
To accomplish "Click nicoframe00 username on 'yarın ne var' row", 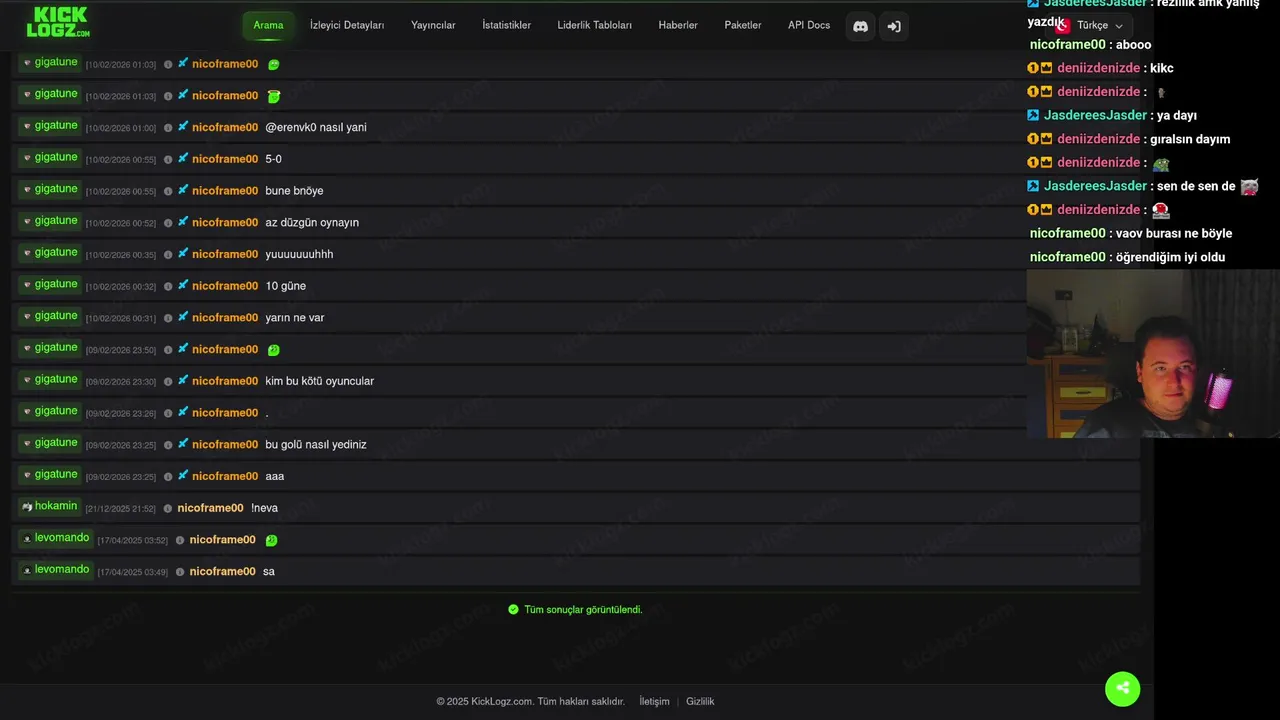I will [x=225, y=318].
